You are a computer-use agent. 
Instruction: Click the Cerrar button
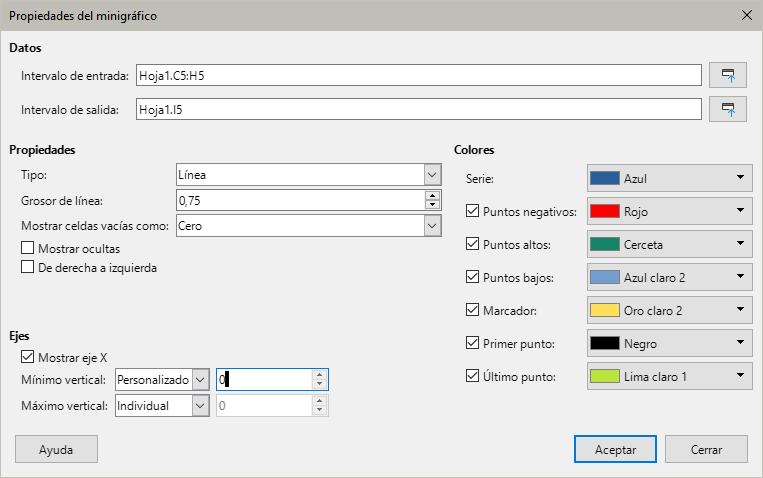[x=706, y=449]
